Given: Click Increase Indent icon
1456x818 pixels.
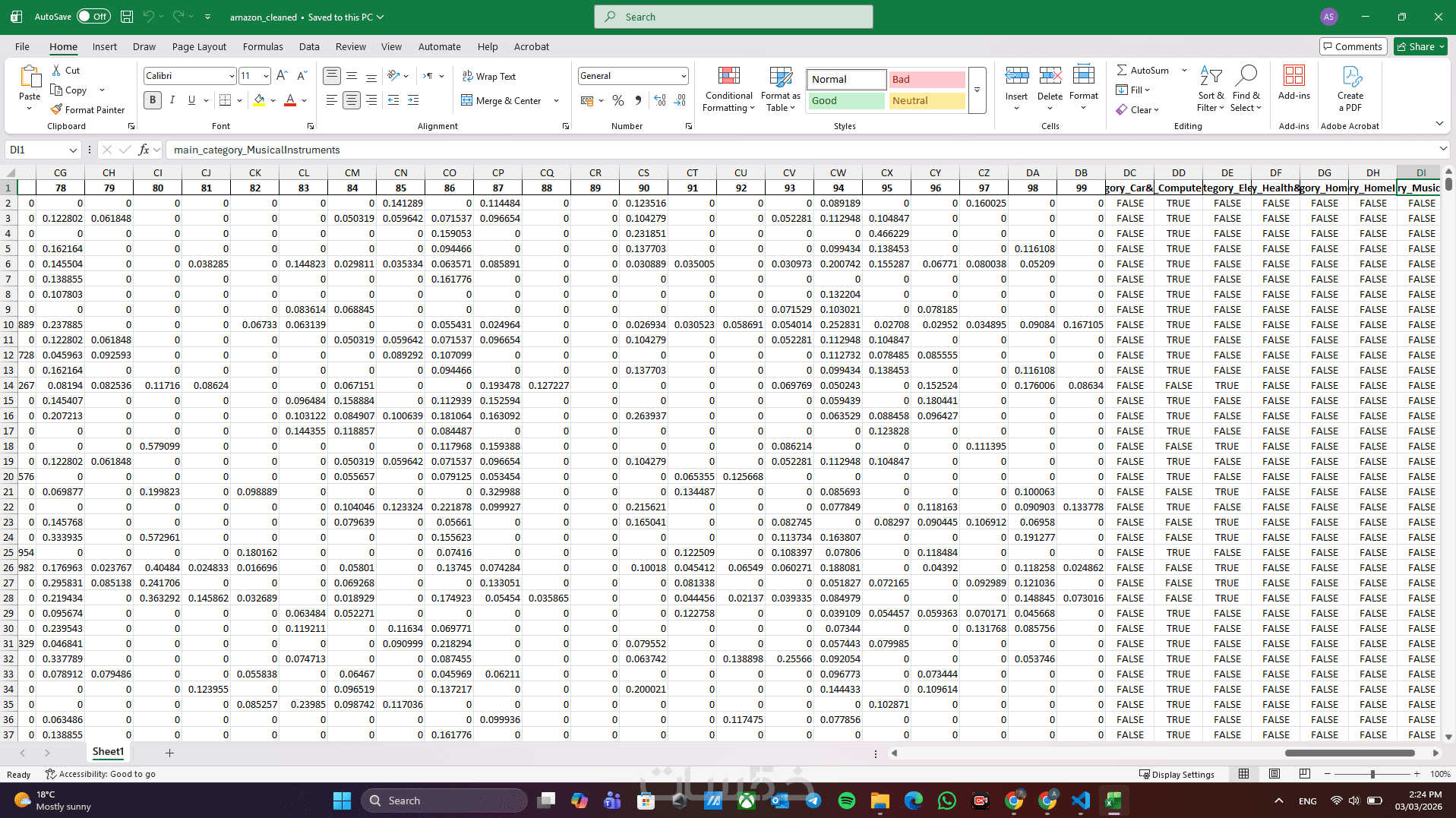Looking at the screenshot, I should pyautogui.click(x=413, y=100).
